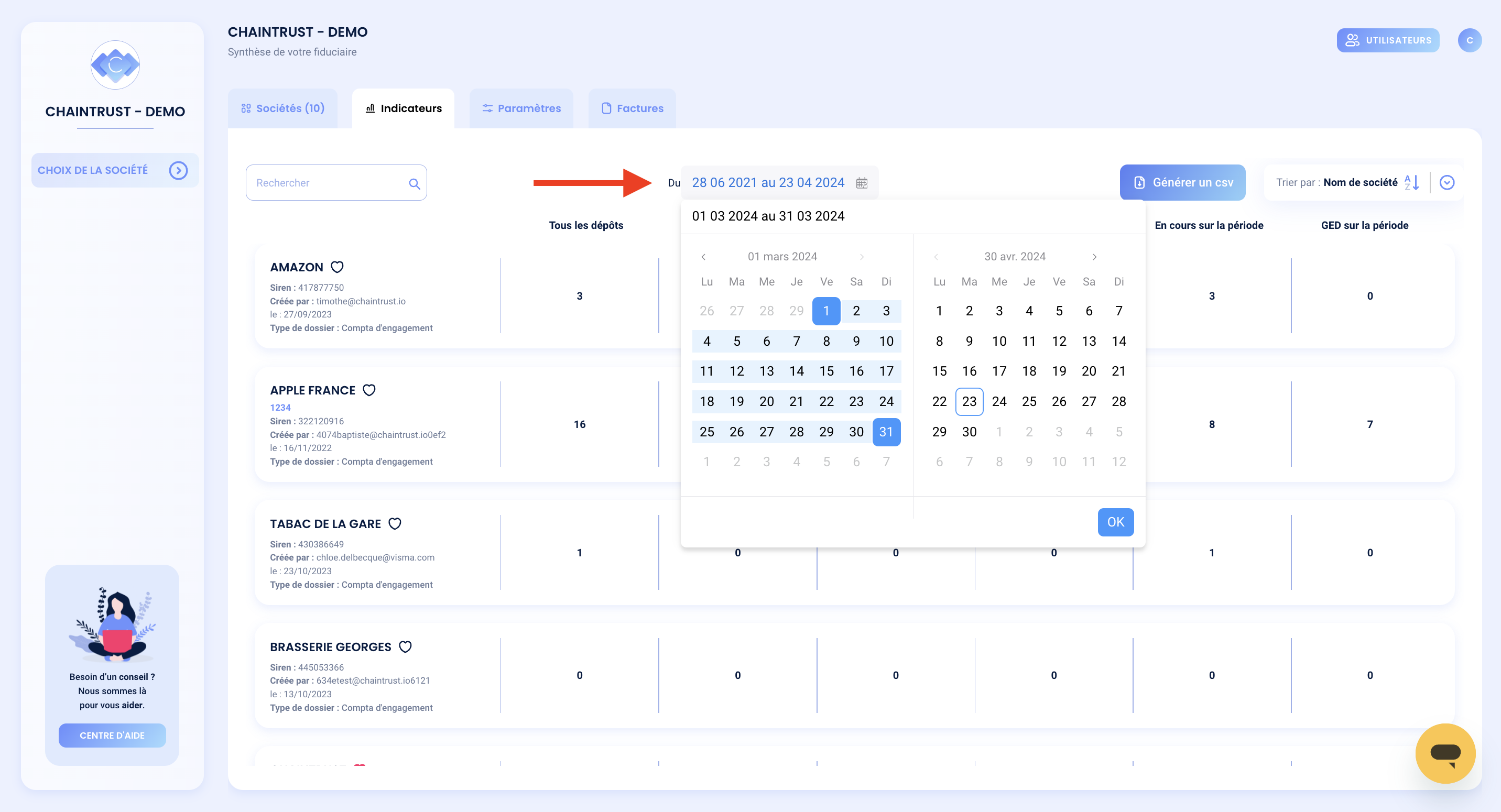Click Tous les dépôts column header
The width and height of the screenshot is (1501, 812).
coord(585,225)
